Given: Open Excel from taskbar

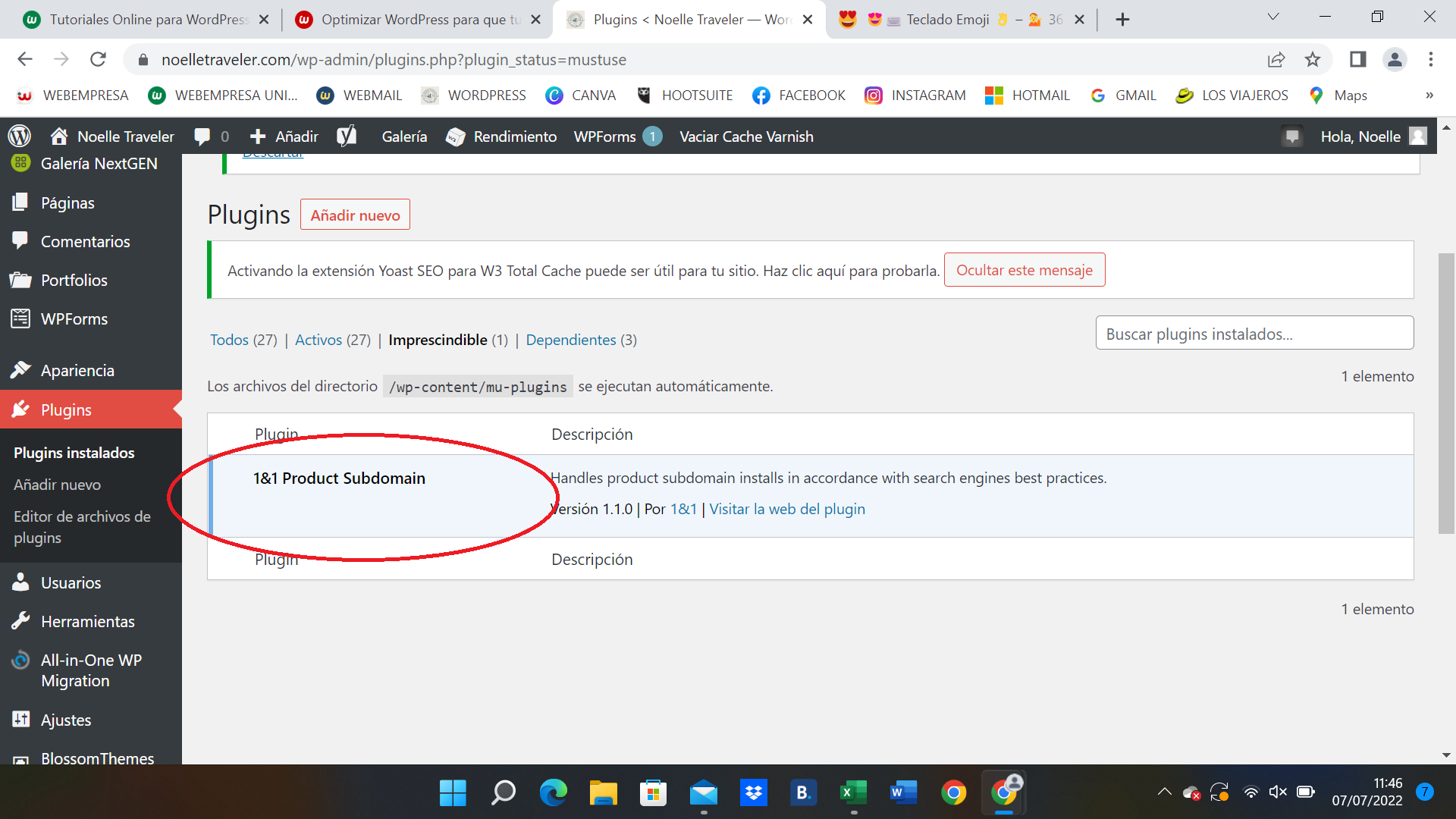Looking at the screenshot, I should tap(853, 793).
